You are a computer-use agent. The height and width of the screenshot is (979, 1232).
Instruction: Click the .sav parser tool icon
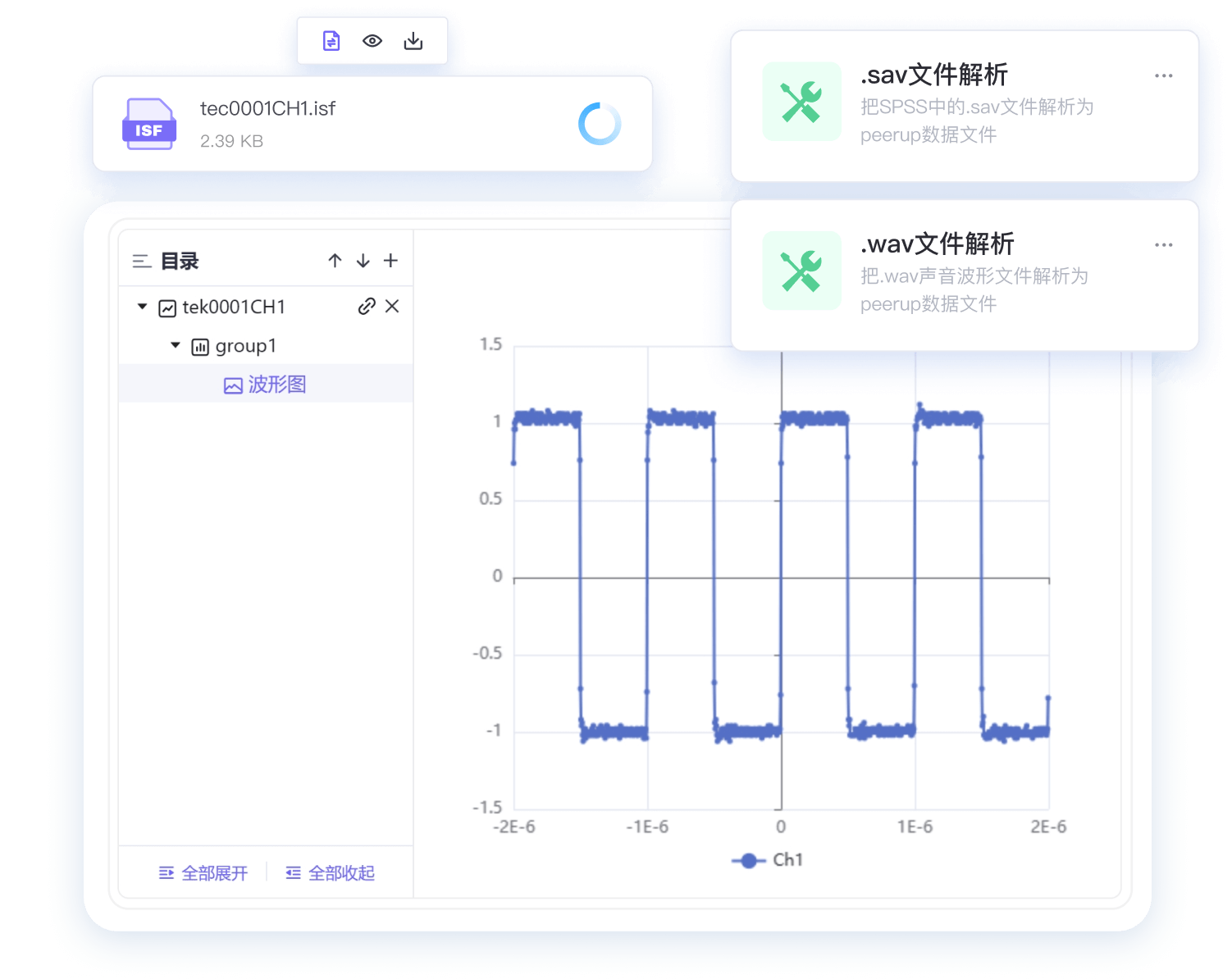coord(801,102)
